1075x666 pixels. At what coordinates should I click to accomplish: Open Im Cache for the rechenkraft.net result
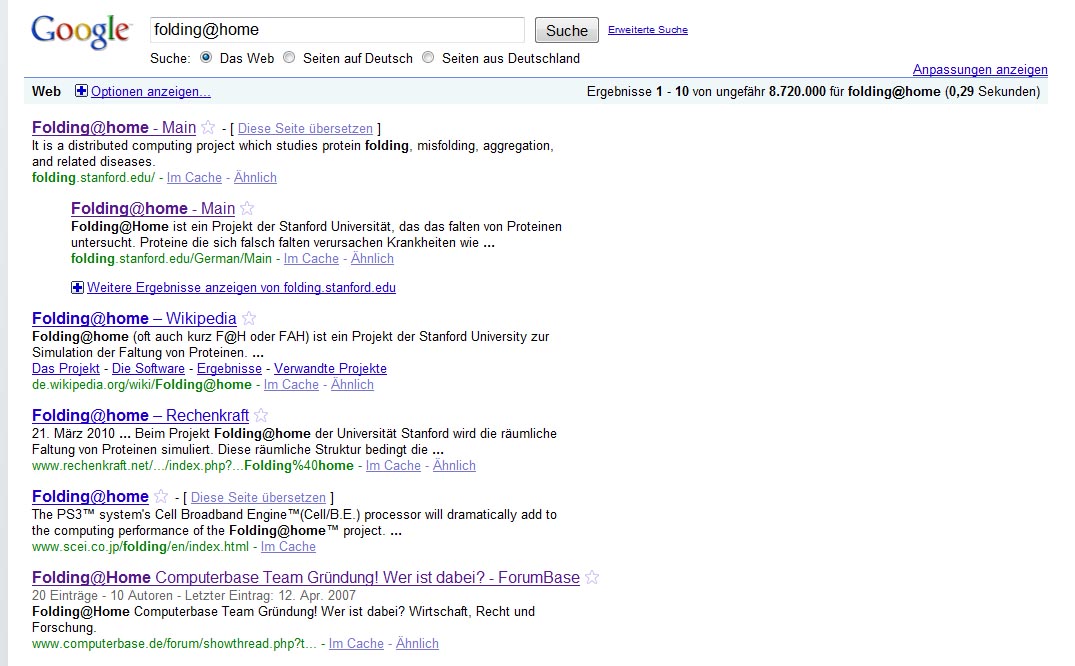(393, 466)
